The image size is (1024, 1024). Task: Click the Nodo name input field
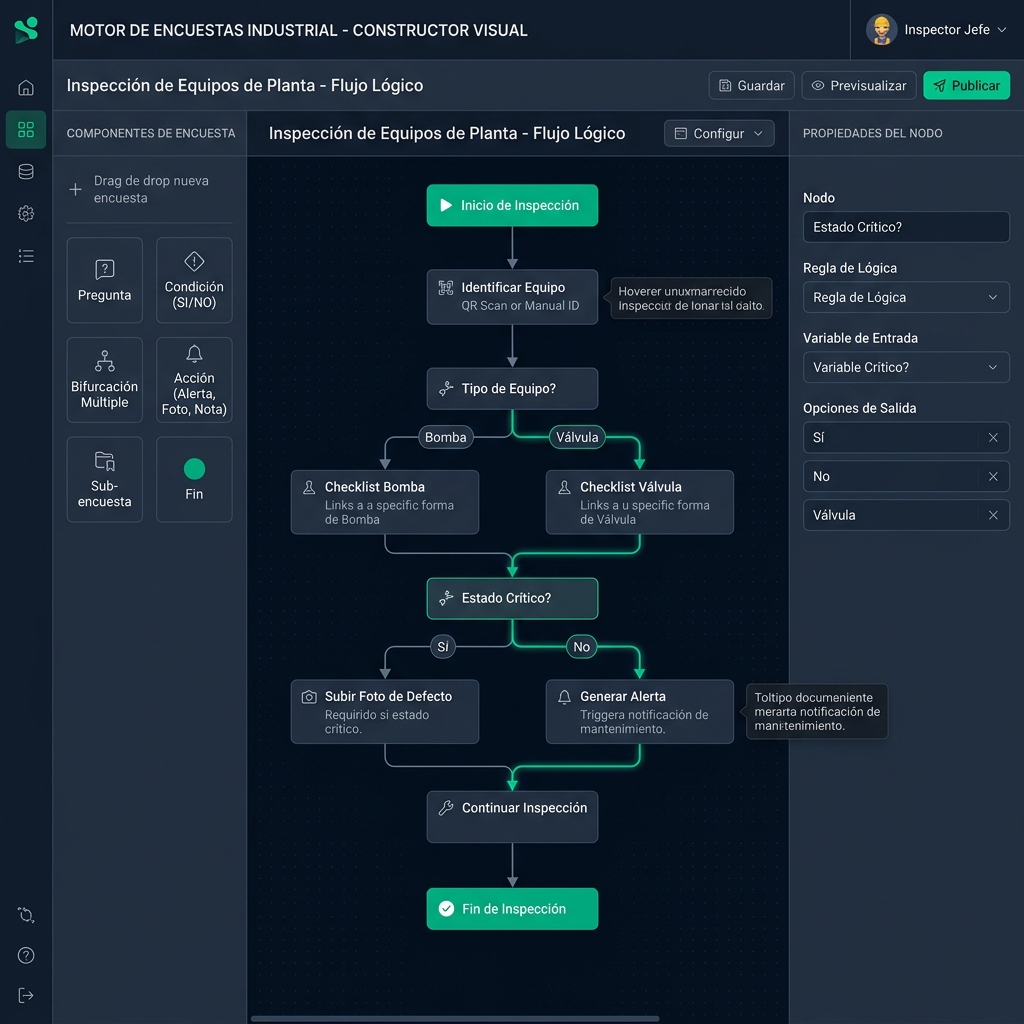tap(906, 227)
